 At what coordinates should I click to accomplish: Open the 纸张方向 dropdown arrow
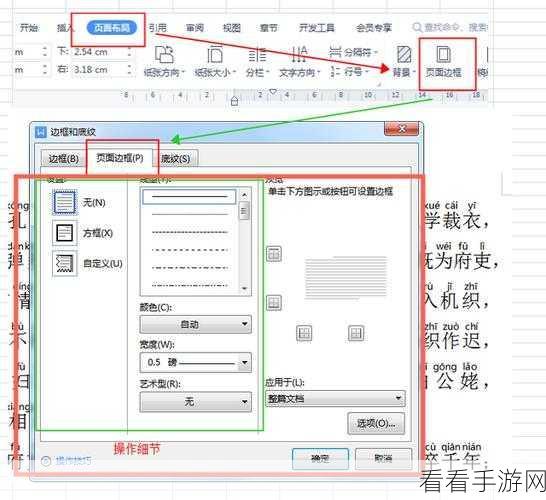click(182, 73)
